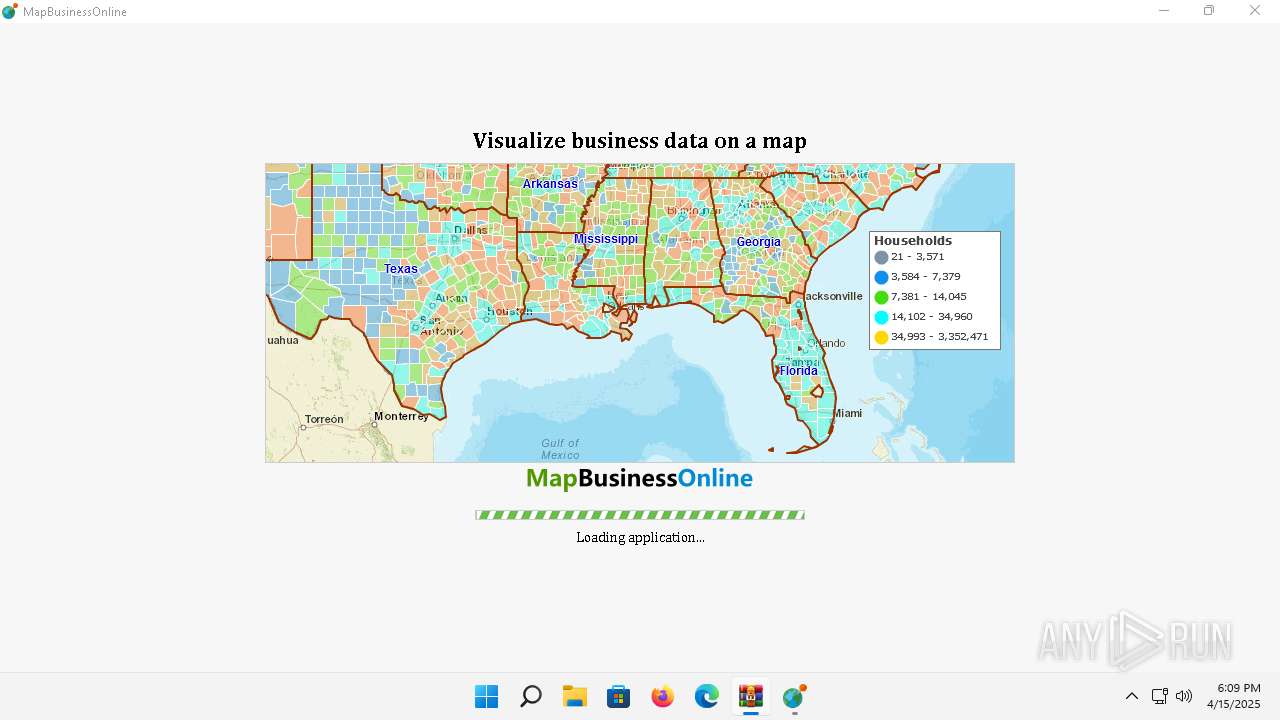This screenshot has width=1280, height=720.
Task: Click the blue 3,584 - 7,379 legend swatch
Action: 881,277
